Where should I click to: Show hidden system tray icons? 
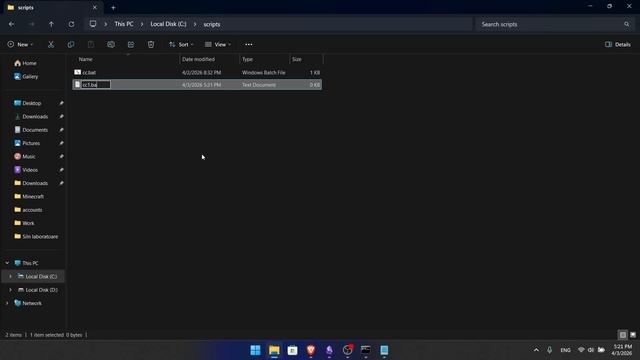(x=536, y=350)
